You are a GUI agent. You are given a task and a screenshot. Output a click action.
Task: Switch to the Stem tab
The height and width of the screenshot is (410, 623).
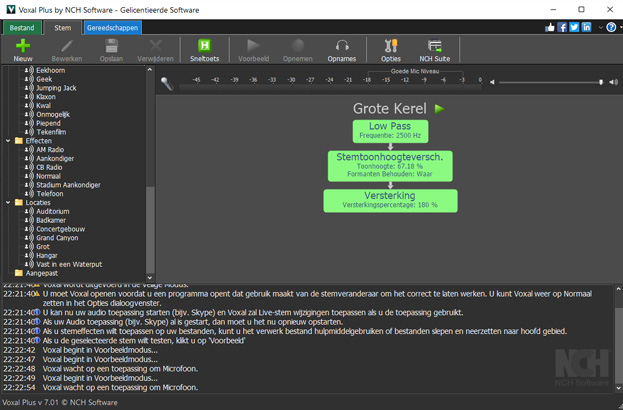63,28
